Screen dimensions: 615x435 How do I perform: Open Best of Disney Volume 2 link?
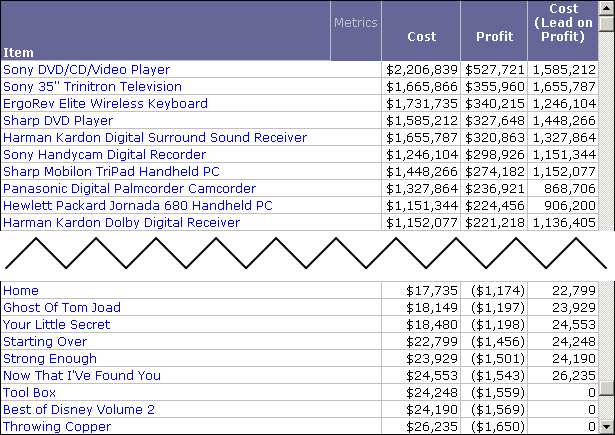click(79, 410)
